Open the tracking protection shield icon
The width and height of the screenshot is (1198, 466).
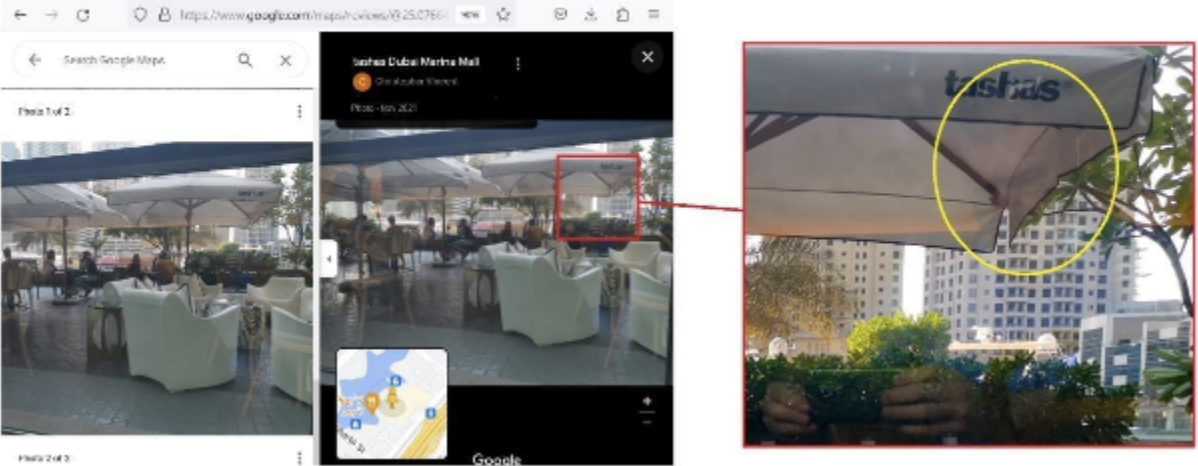click(x=140, y=15)
